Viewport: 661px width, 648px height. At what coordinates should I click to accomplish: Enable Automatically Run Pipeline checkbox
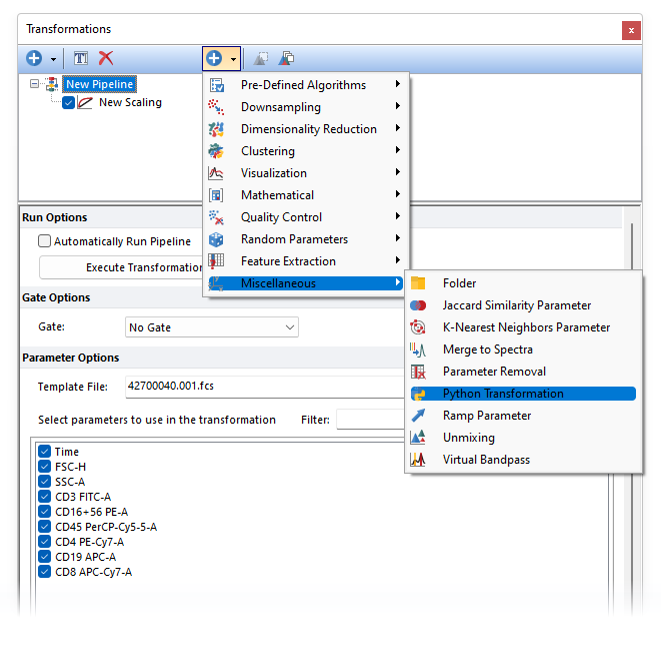tap(45, 241)
